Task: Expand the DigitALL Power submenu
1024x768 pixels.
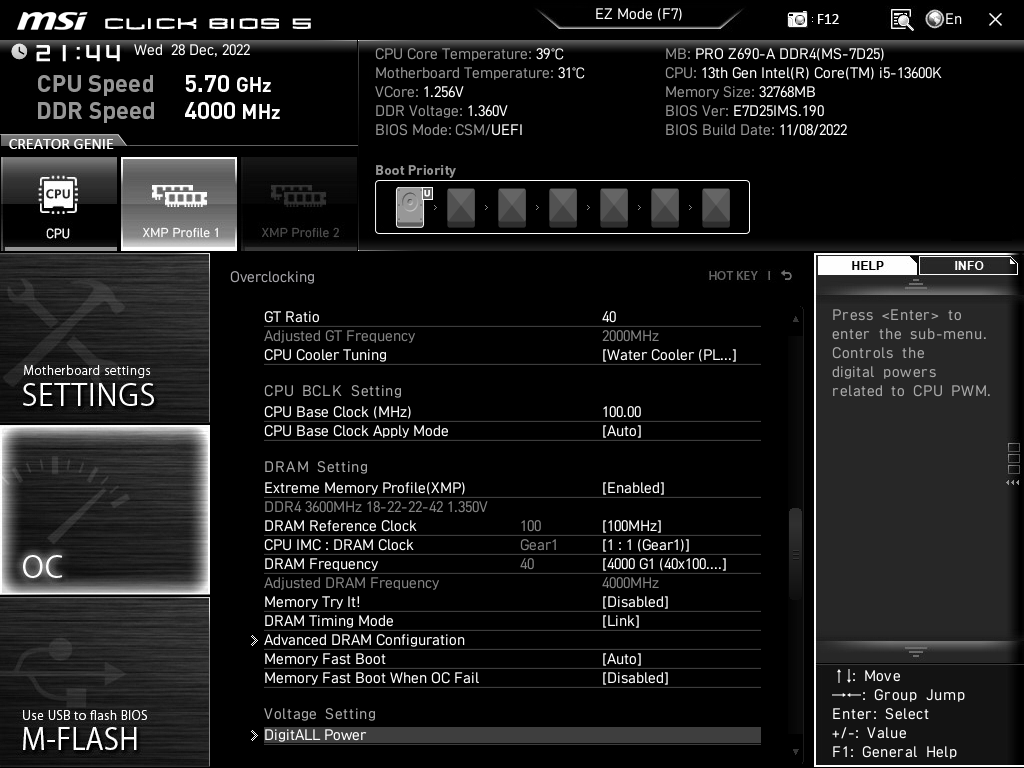Action: 315,735
